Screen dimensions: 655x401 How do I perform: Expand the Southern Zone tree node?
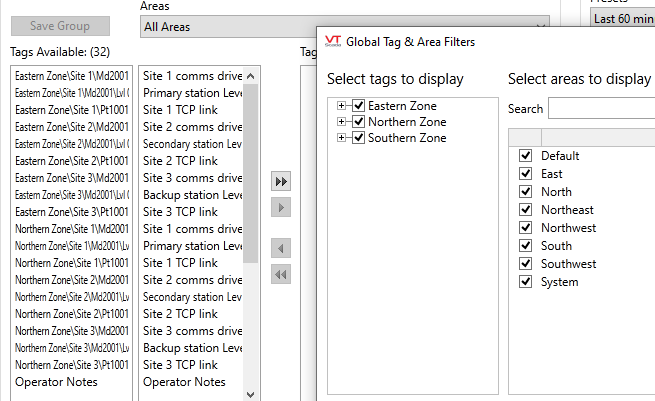[x=343, y=138]
